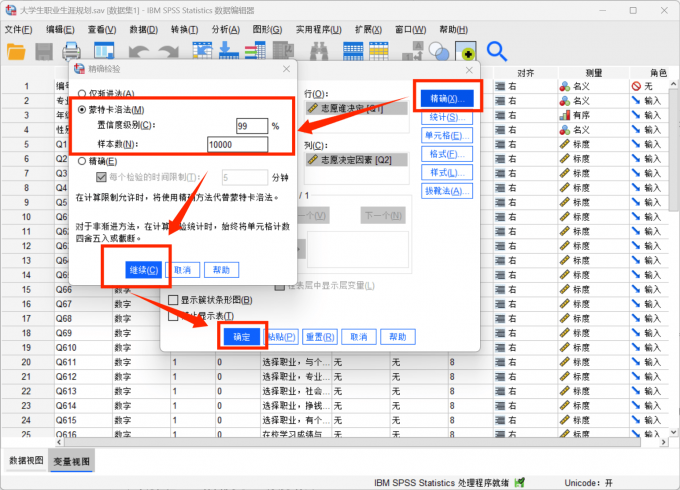Select the 蒙特卡洛法 radio option

82,109
